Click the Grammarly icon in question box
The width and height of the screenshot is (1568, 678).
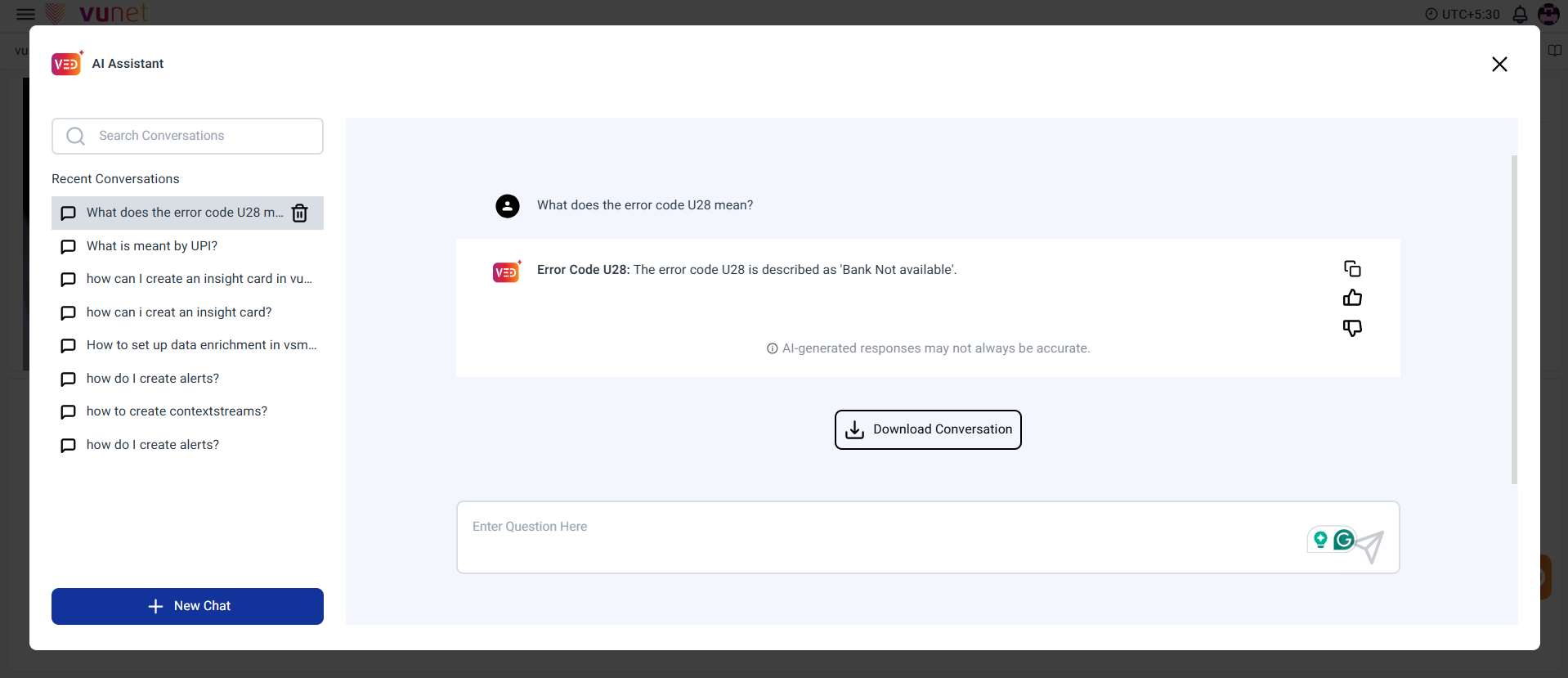[x=1343, y=540]
